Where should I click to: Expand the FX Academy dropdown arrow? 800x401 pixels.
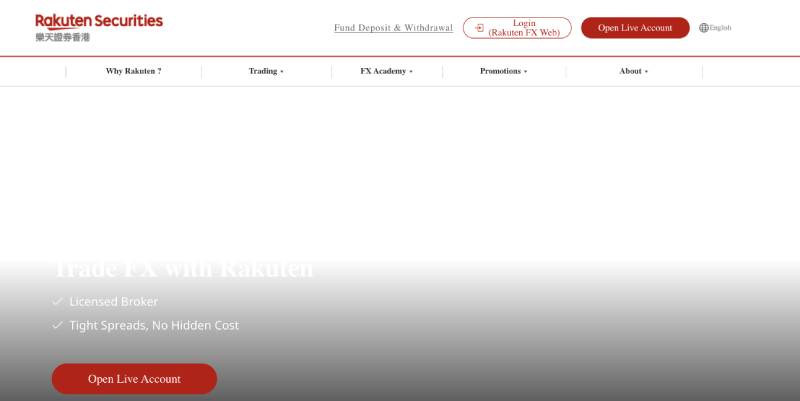[411, 72]
